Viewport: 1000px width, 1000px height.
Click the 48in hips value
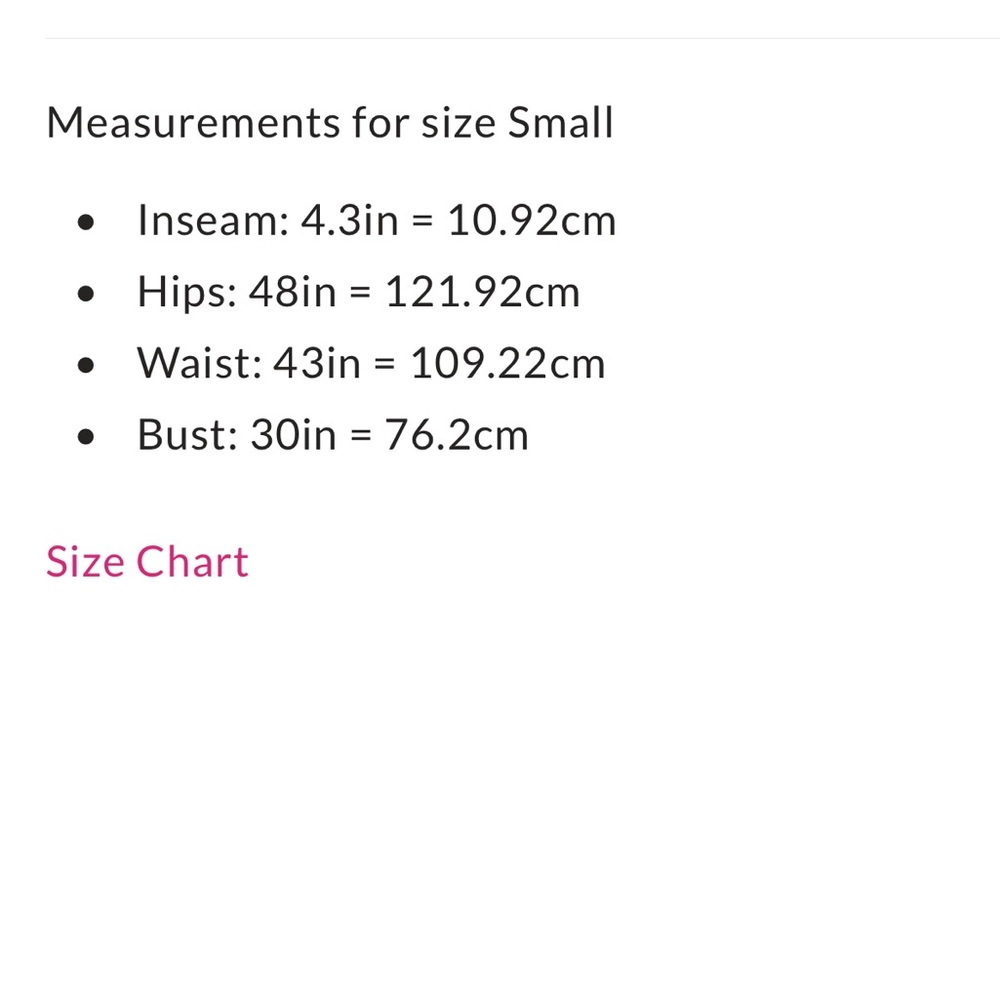(292, 292)
